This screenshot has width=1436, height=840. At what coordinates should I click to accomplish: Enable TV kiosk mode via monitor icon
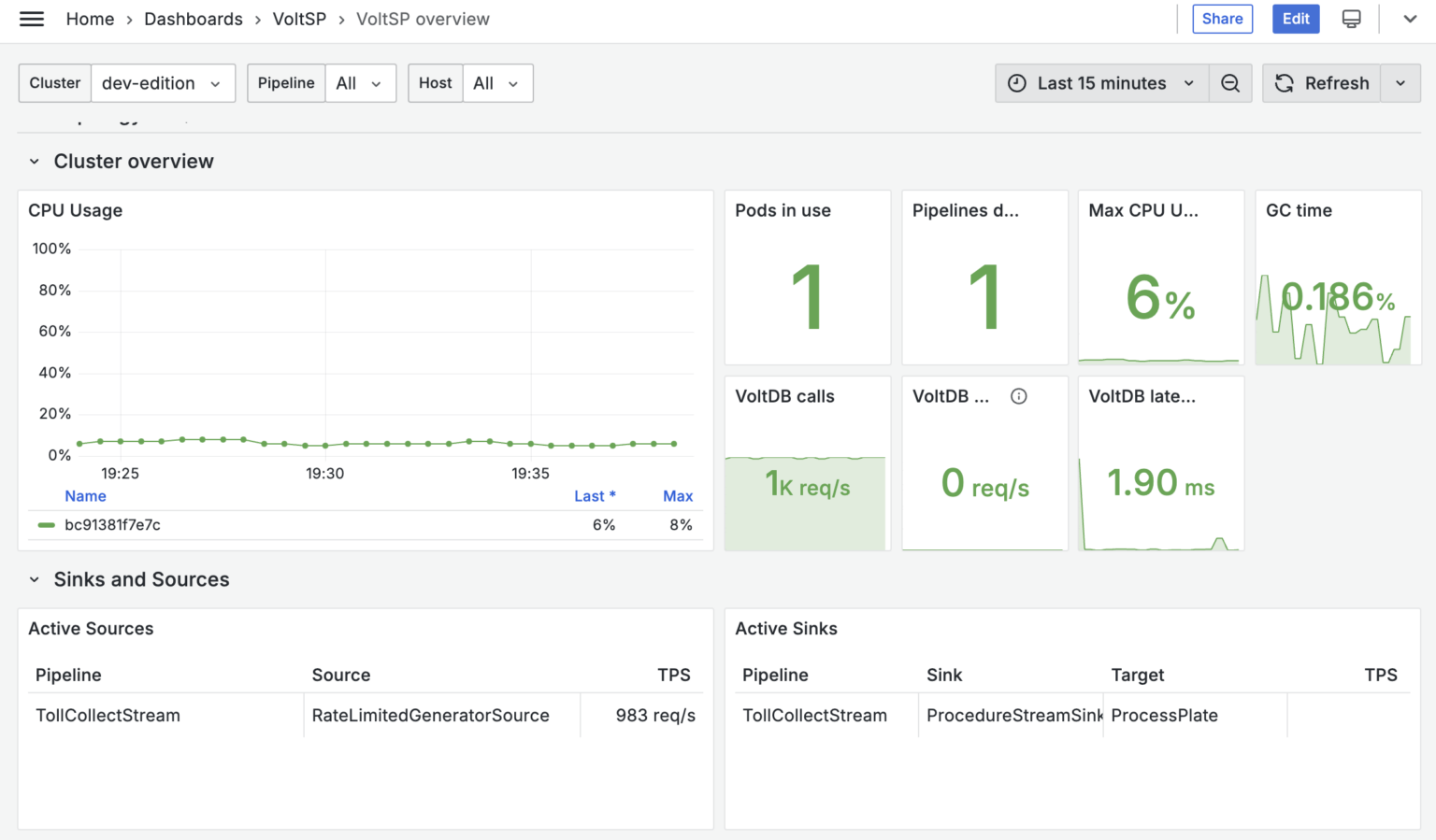[x=1351, y=19]
